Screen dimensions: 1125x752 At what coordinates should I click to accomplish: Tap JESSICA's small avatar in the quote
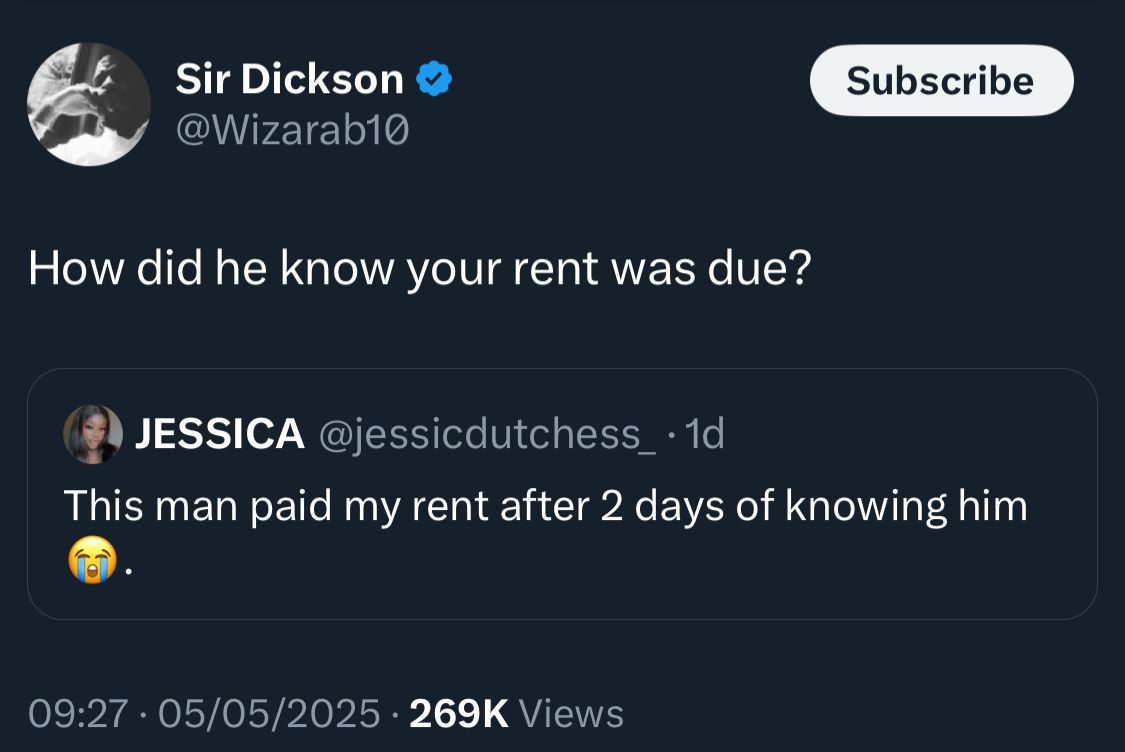pyautogui.click(x=92, y=434)
